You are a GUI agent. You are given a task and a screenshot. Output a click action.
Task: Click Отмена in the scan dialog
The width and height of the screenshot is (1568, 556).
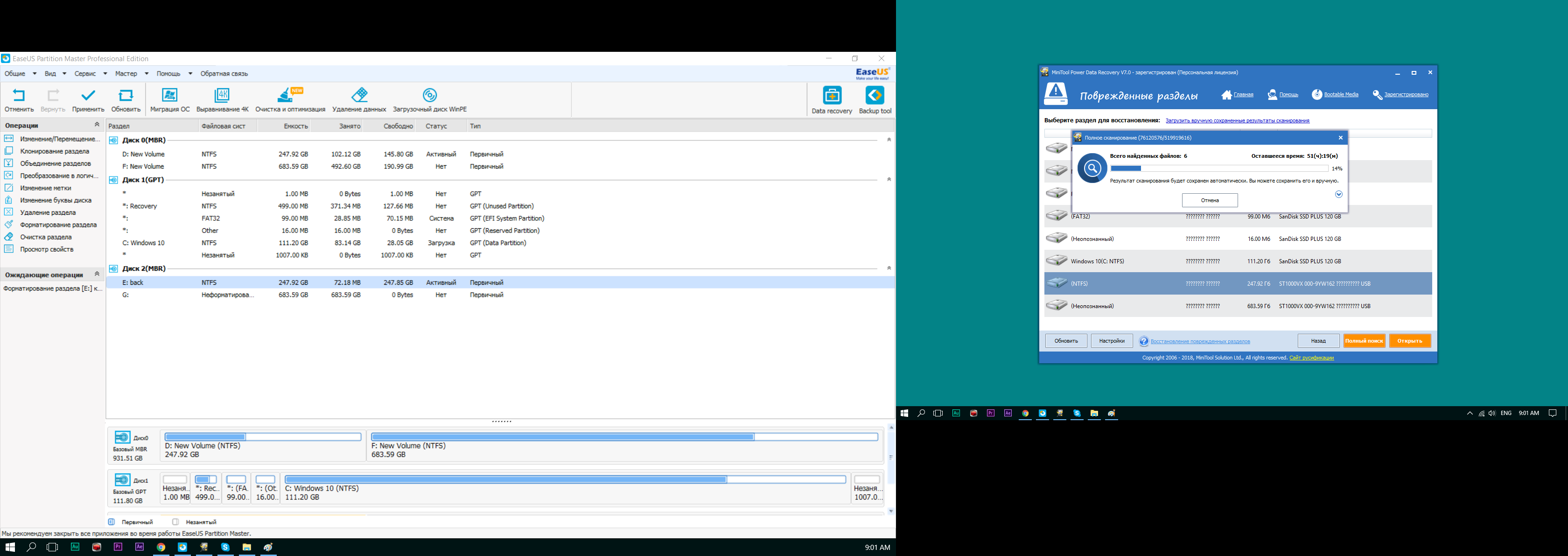click(1210, 200)
